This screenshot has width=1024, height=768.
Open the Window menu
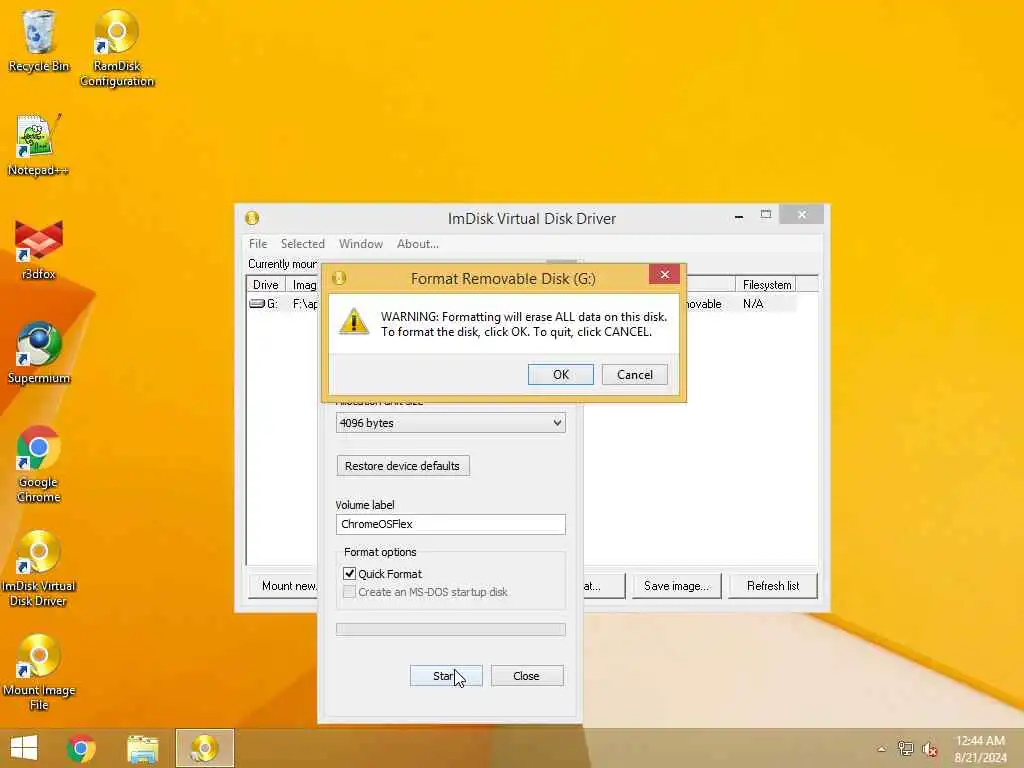point(360,244)
